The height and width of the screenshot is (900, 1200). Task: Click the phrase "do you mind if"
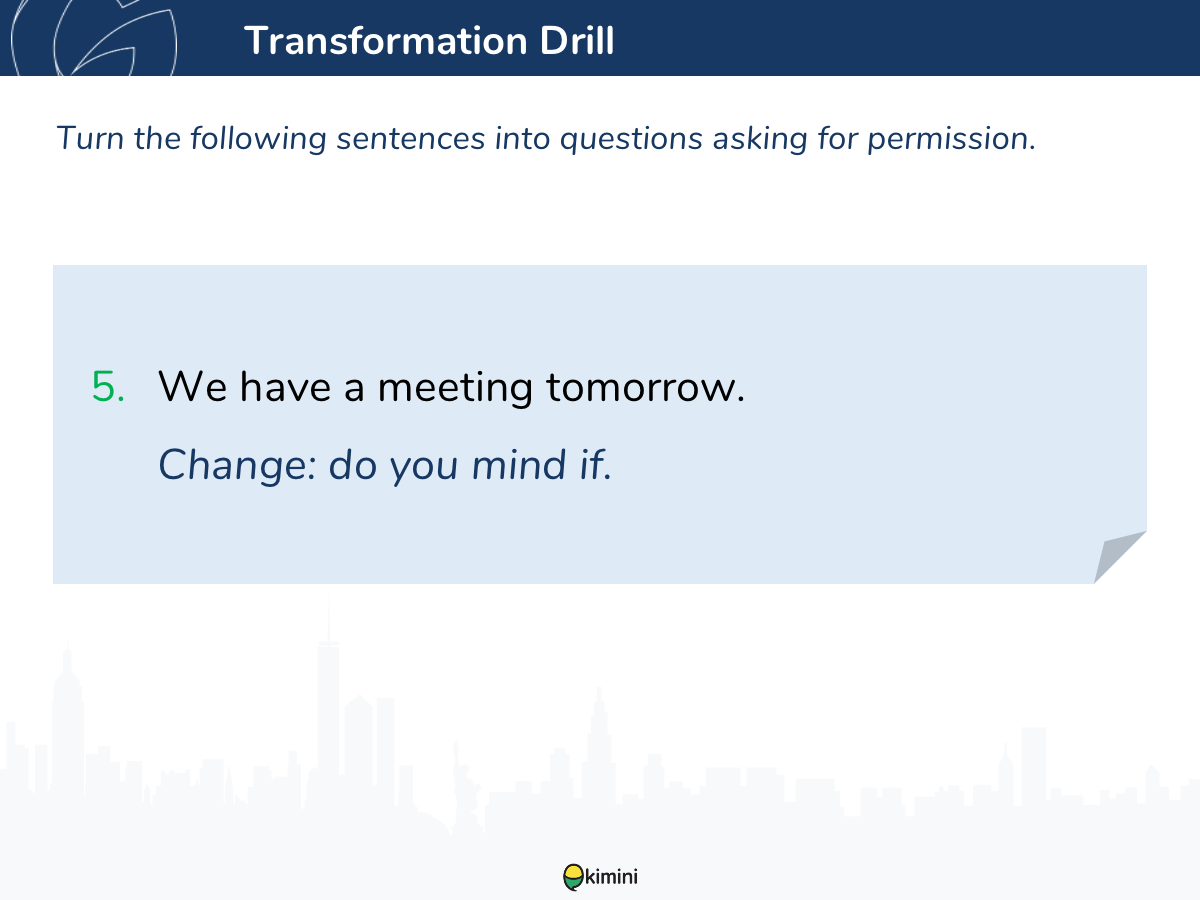(x=470, y=464)
